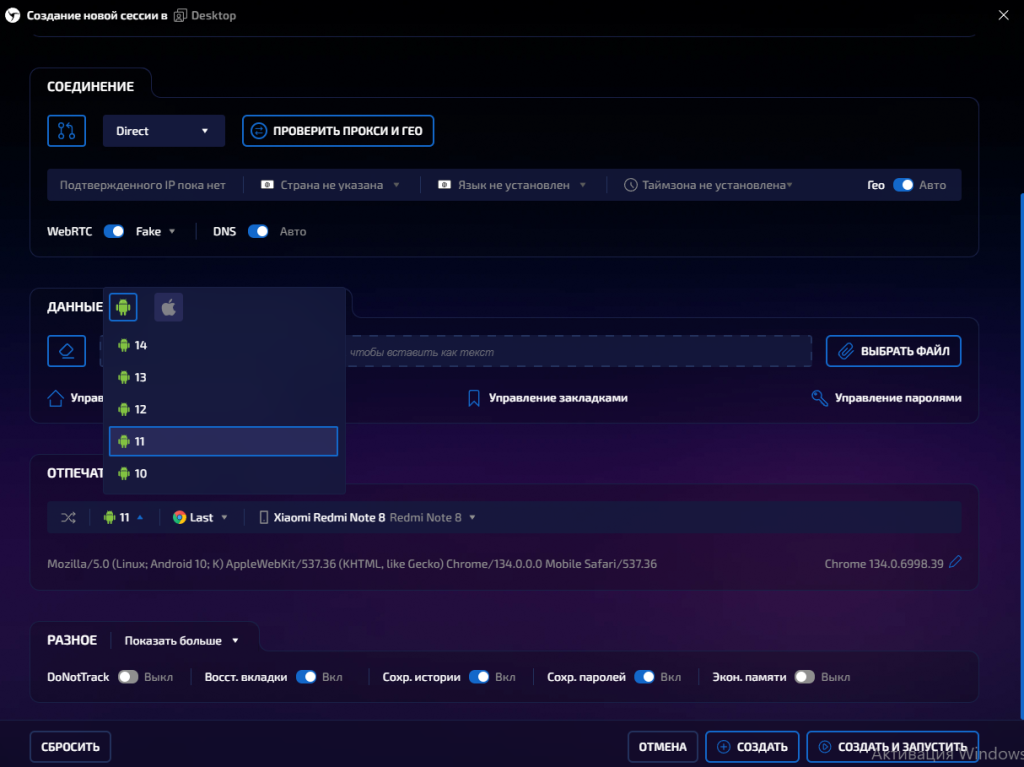Image resolution: width=1024 pixels, height=767 pixels.
Task: Click the shuffle random fingerprint icon
Action: 68,517
